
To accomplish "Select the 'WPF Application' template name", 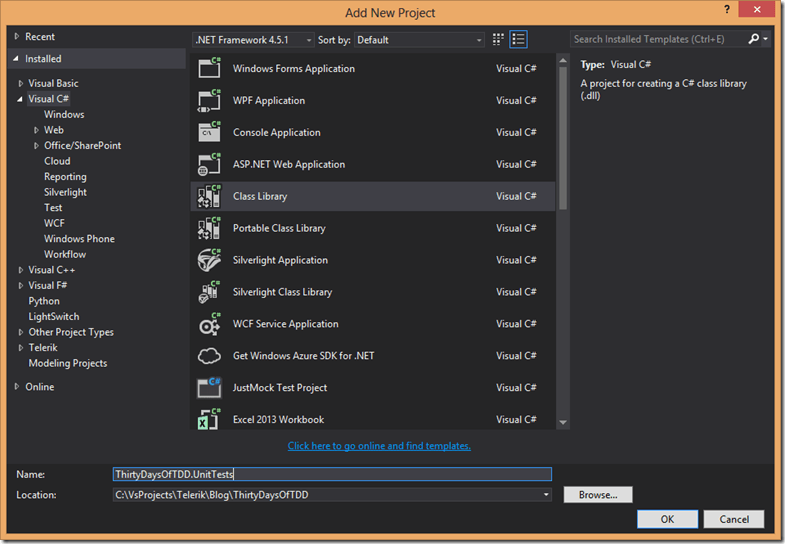I will tap(269, 101).
